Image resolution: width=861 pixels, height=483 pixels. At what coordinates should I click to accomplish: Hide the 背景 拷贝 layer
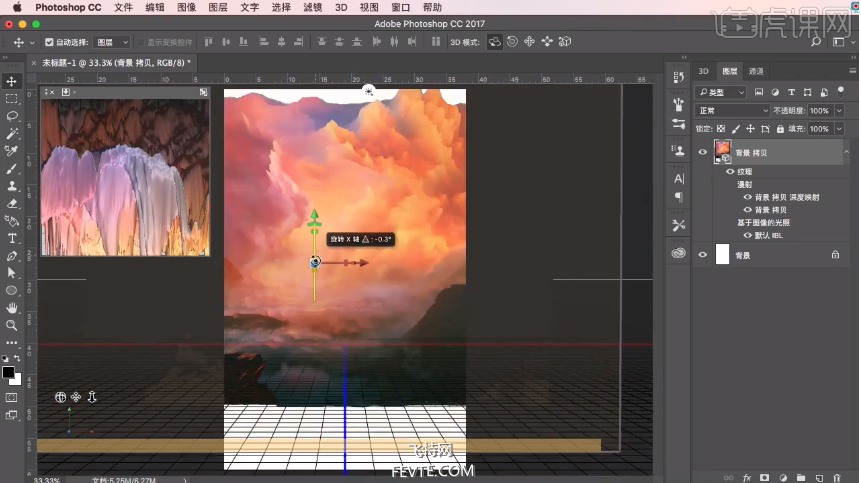tap(702, 152)
